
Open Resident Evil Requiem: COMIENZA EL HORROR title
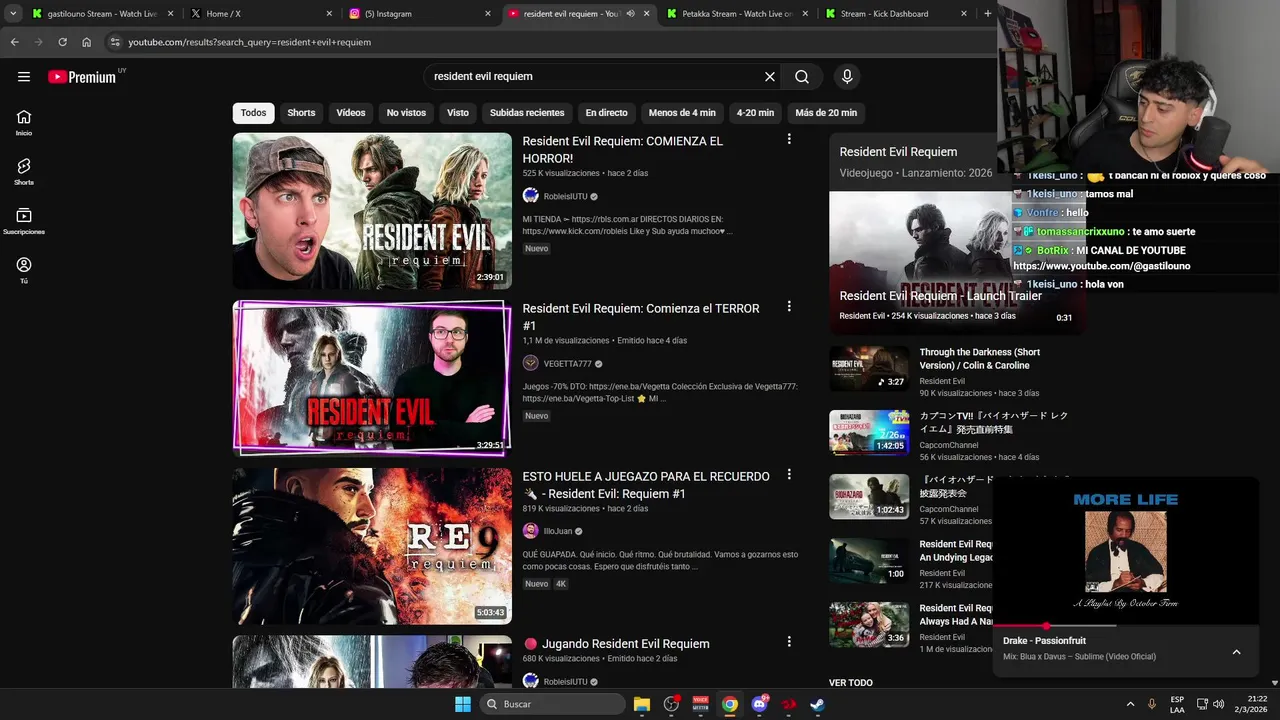click(x=622, y=150)
